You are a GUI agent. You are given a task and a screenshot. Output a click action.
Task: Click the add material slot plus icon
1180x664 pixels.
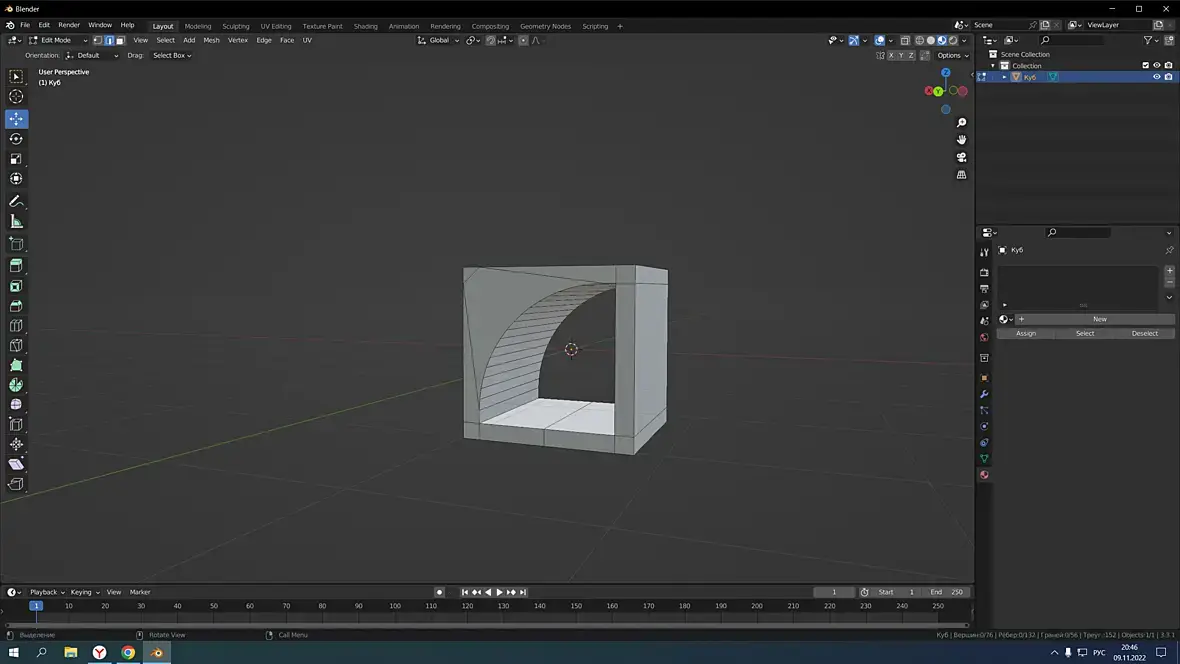click(x=1170, y=271)
